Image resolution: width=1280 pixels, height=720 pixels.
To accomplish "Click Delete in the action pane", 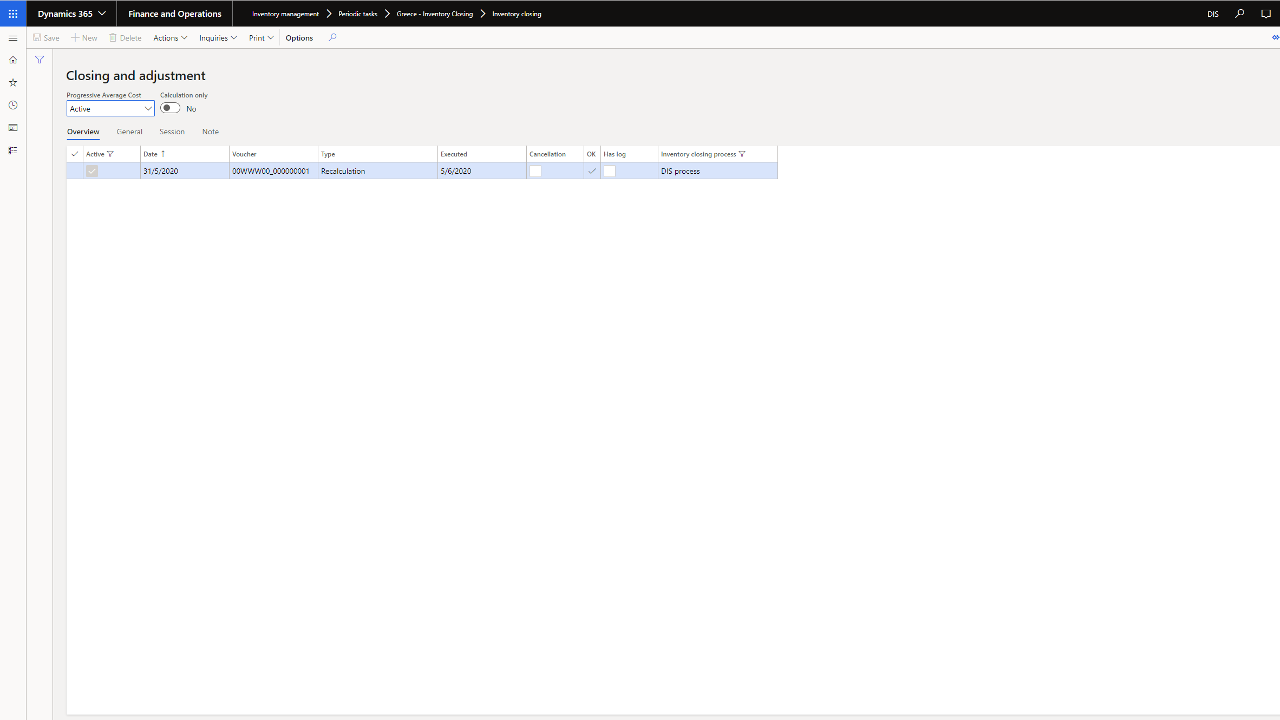I will (x=125, y=38).
